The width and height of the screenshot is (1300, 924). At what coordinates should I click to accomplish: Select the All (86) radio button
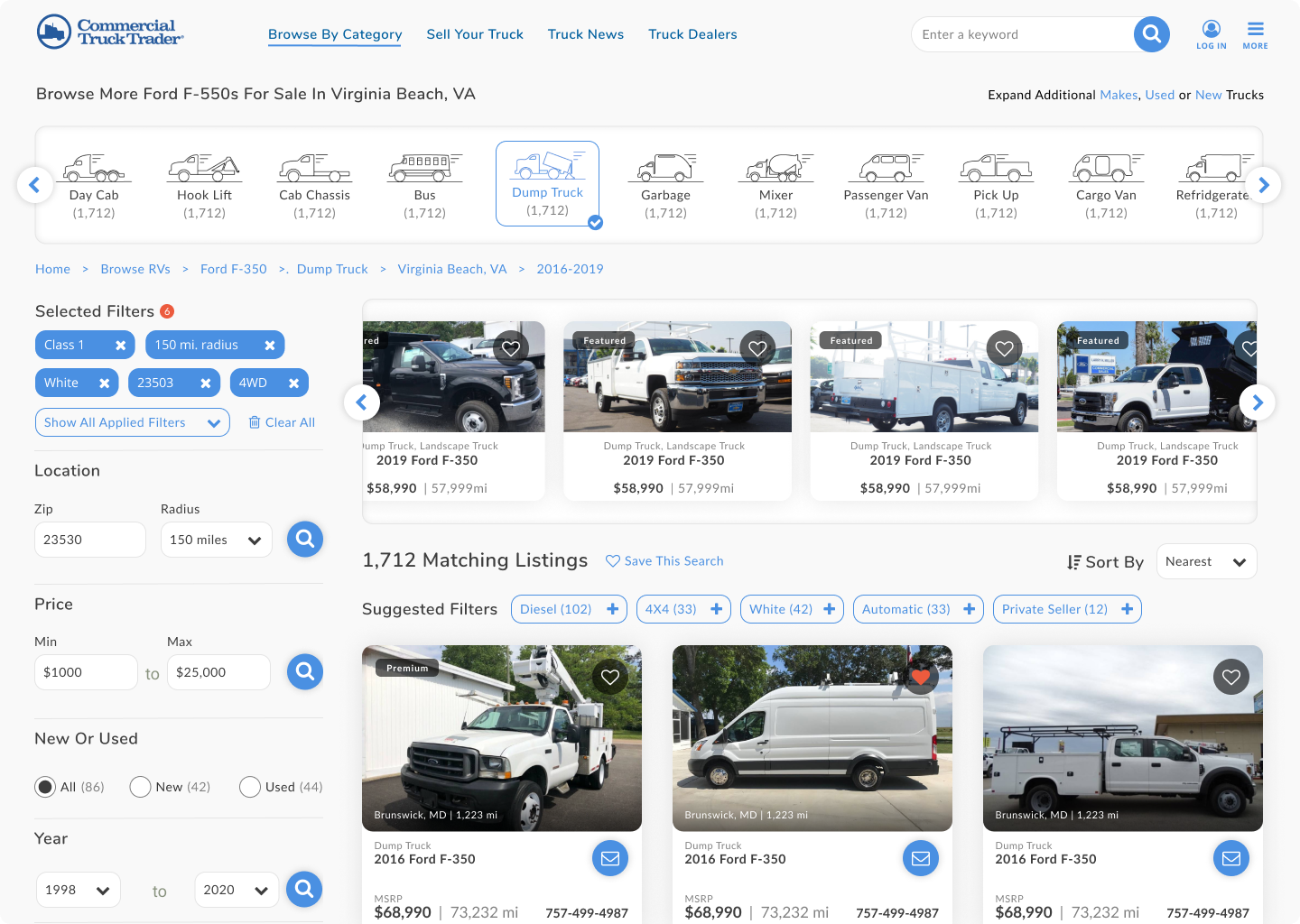tap(45, 787)
